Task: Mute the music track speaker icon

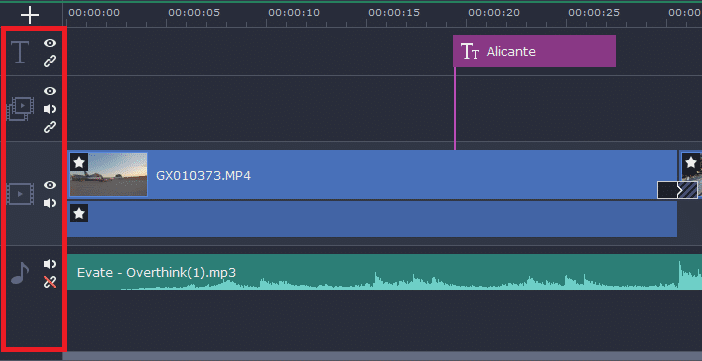Action: tap(50, 264)
